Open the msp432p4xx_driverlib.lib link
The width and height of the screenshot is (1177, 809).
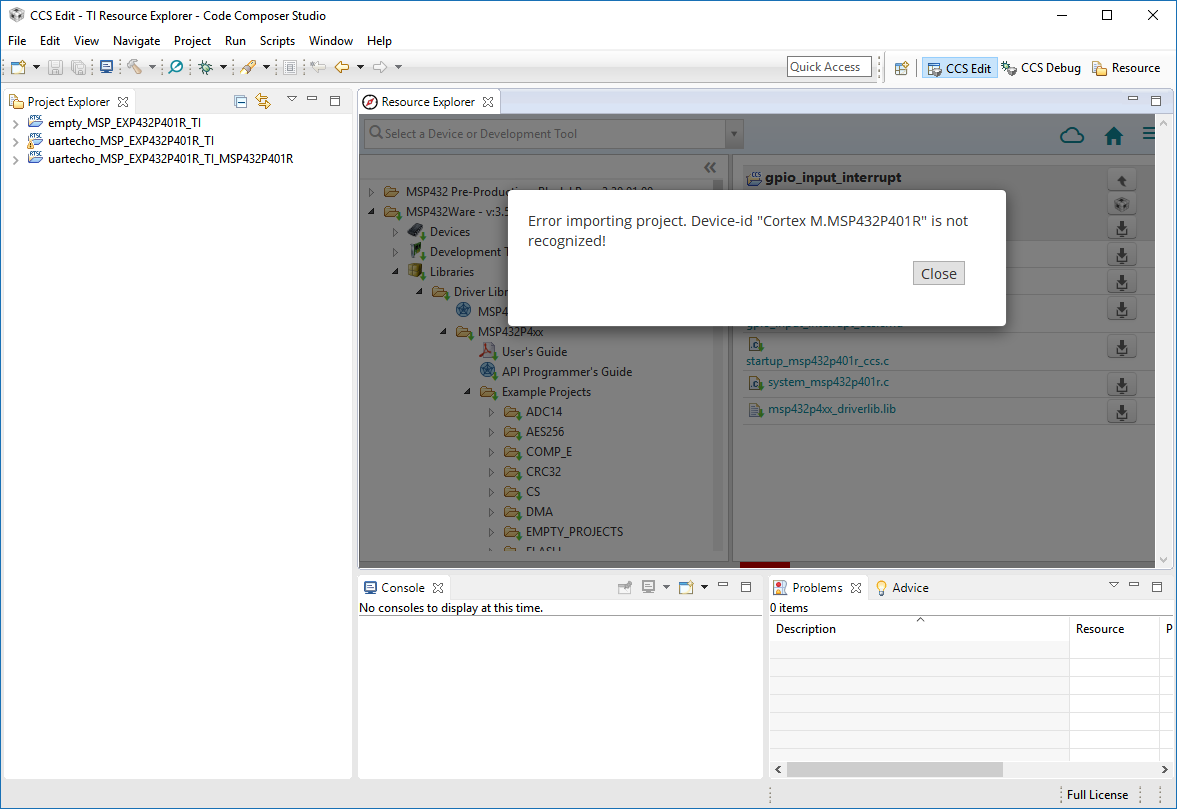[831, 409]
